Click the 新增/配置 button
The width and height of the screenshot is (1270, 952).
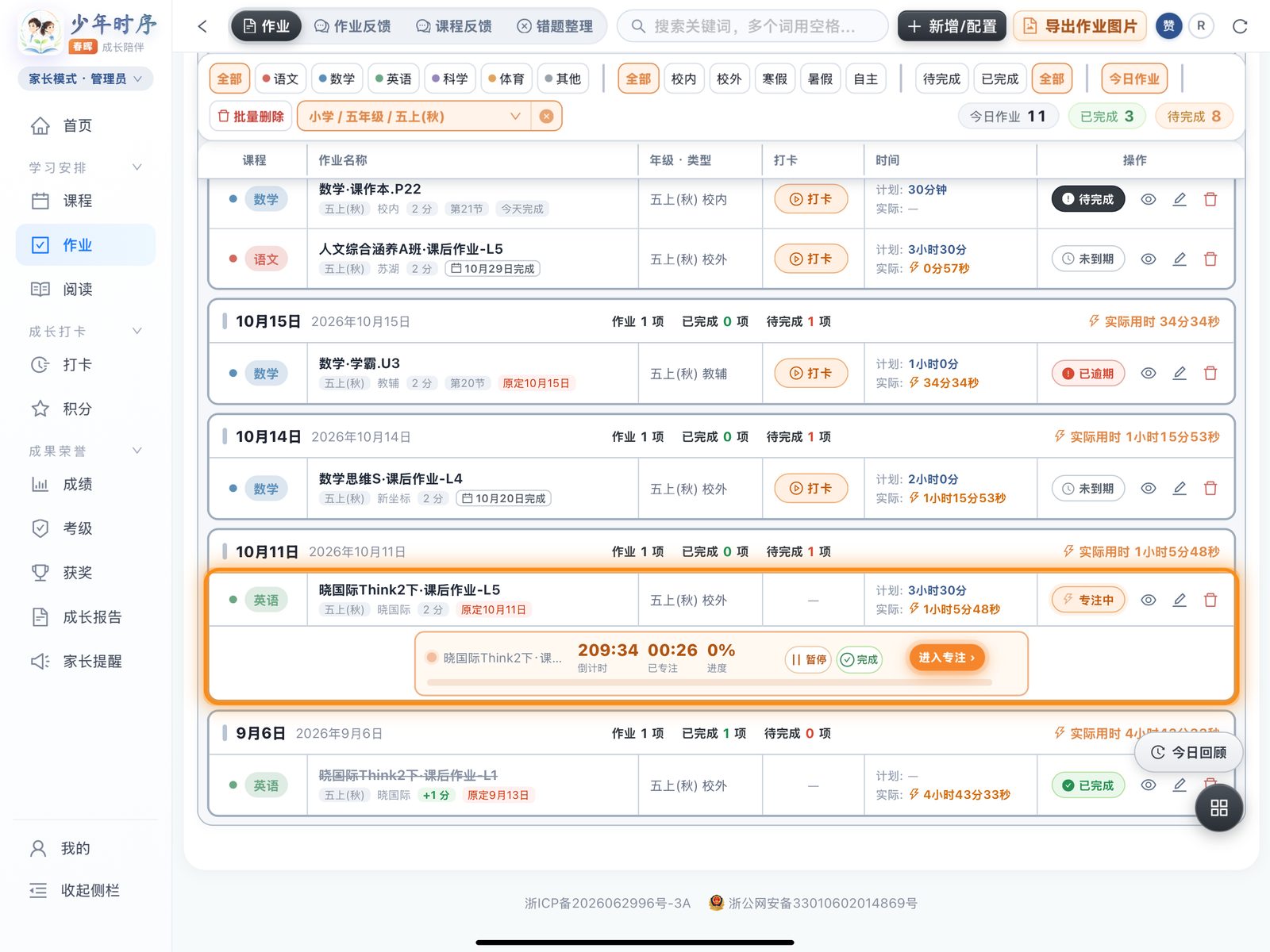[952, 26]
